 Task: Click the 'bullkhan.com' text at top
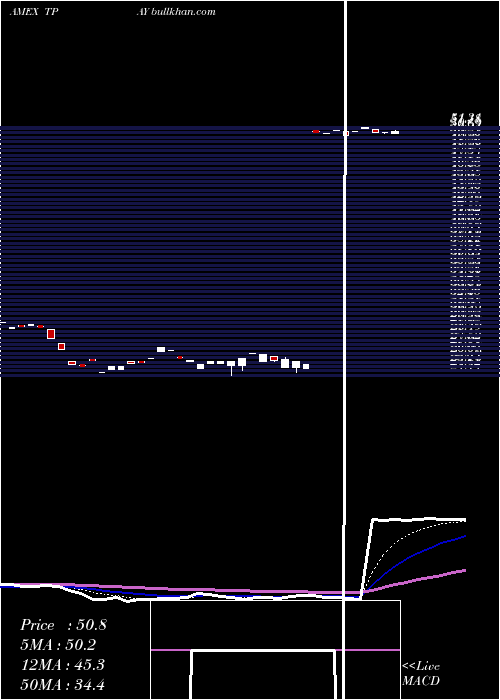[184, 12]
